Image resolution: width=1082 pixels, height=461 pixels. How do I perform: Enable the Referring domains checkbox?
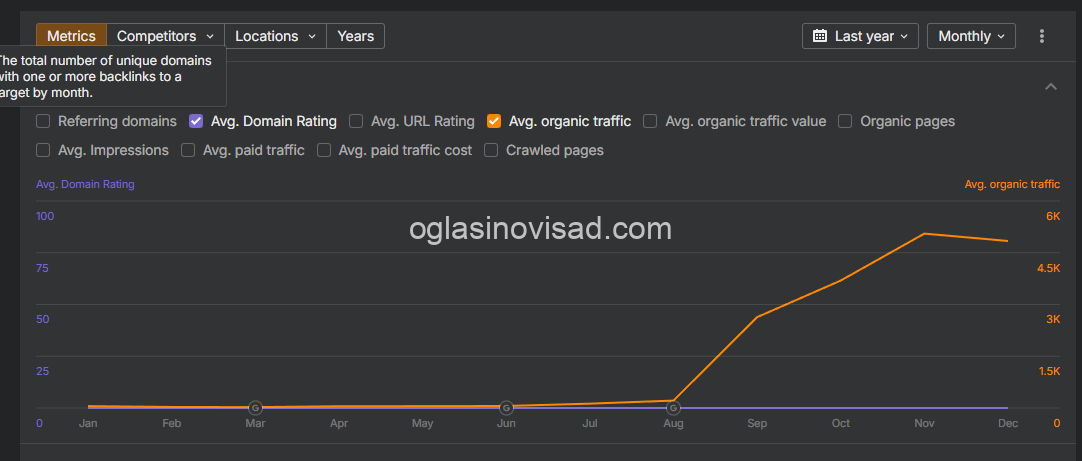tap(43, 121)
